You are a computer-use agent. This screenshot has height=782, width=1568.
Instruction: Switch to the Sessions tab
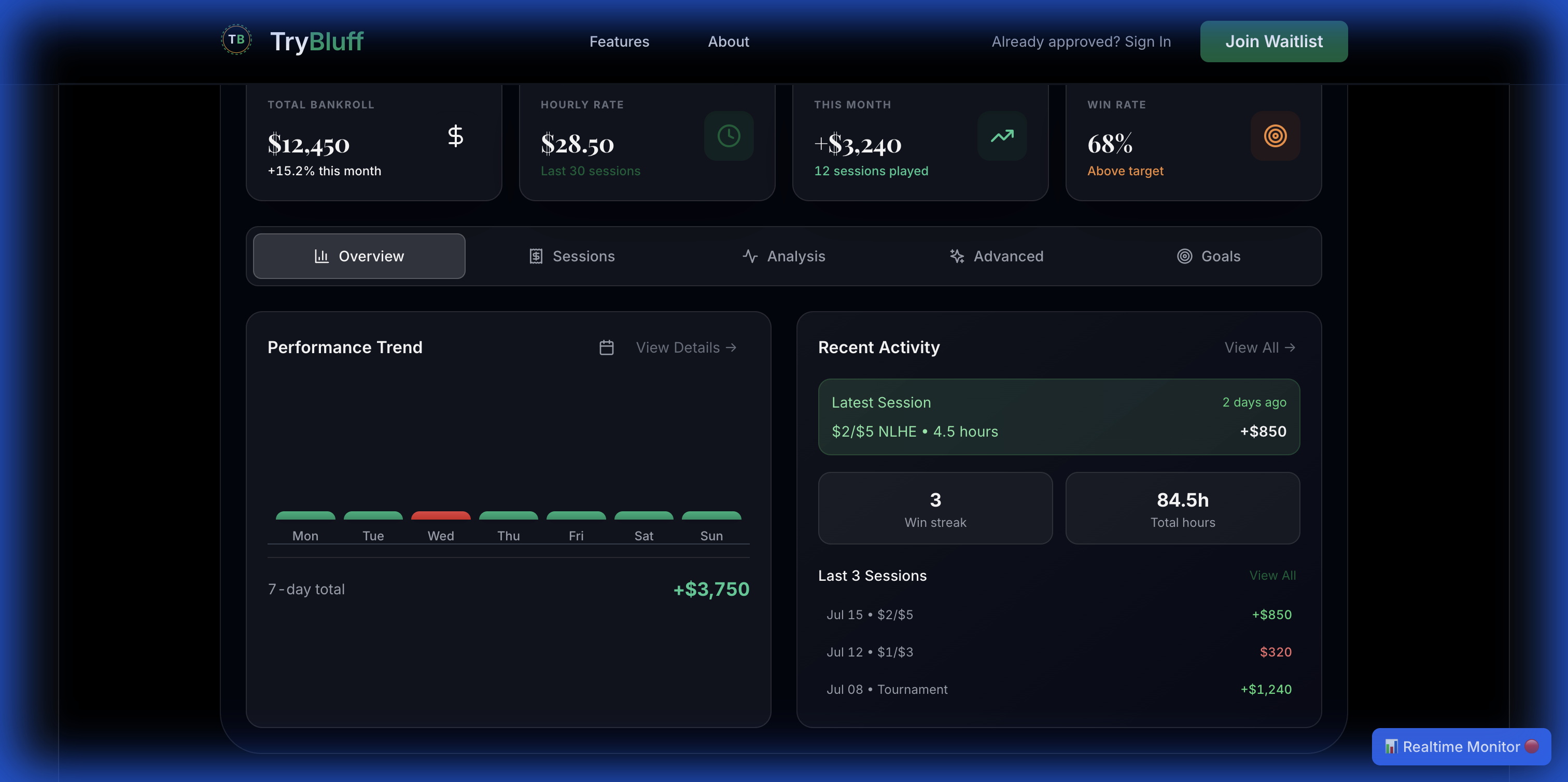tap(571, 256)
